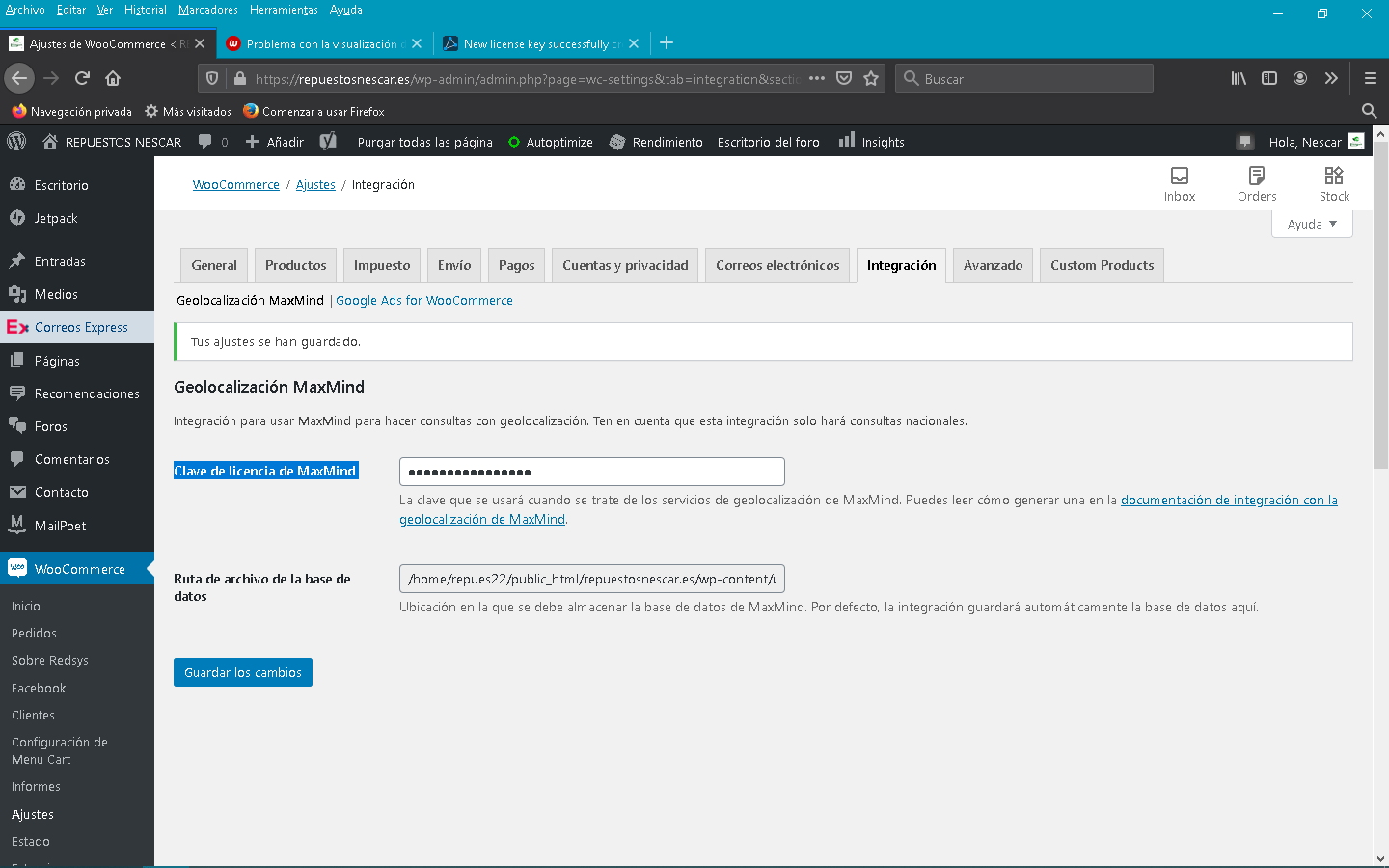Viewport: 1389px width, 868px height.
Task: Open Sobre Redsys submenu item
Action: pyautogui.click(x=50, y=660)
